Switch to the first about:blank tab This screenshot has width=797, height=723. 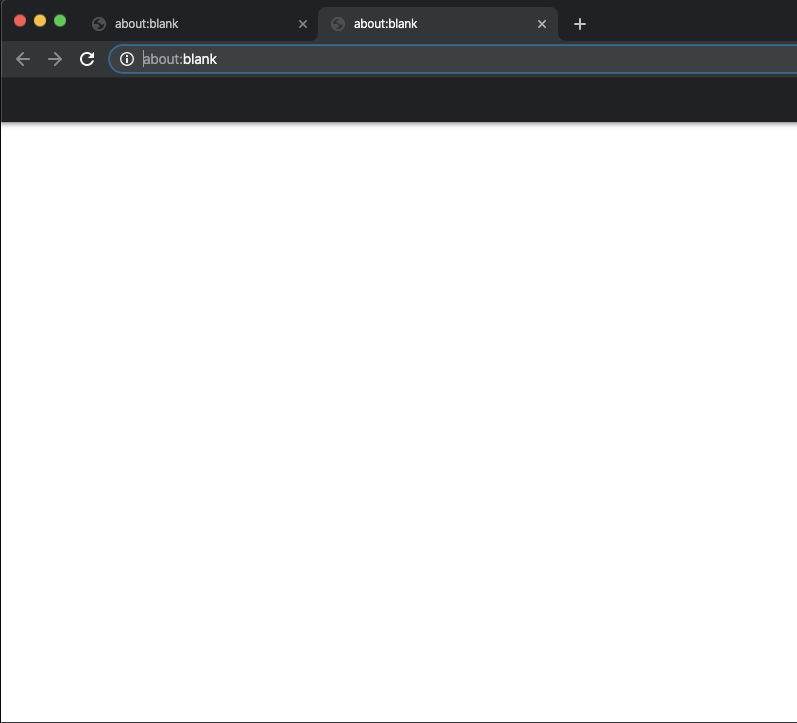(197, 24)
